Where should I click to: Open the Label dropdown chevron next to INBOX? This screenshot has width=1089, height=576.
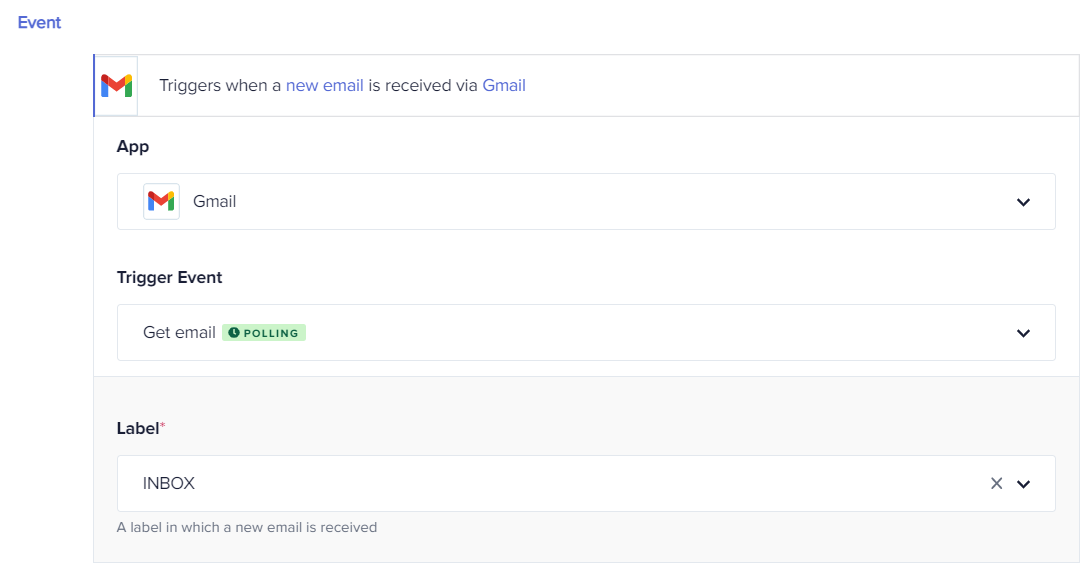click(x=1023, y=484)
